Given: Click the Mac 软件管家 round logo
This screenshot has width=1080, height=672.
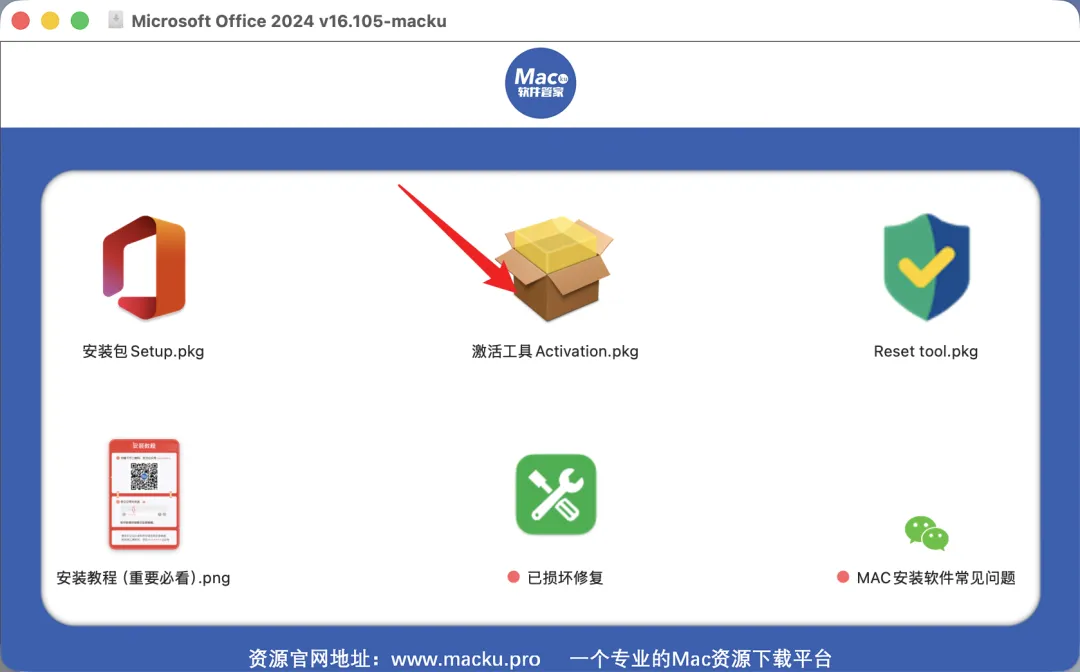Looking at the screenshot, I should click(541, 83).
